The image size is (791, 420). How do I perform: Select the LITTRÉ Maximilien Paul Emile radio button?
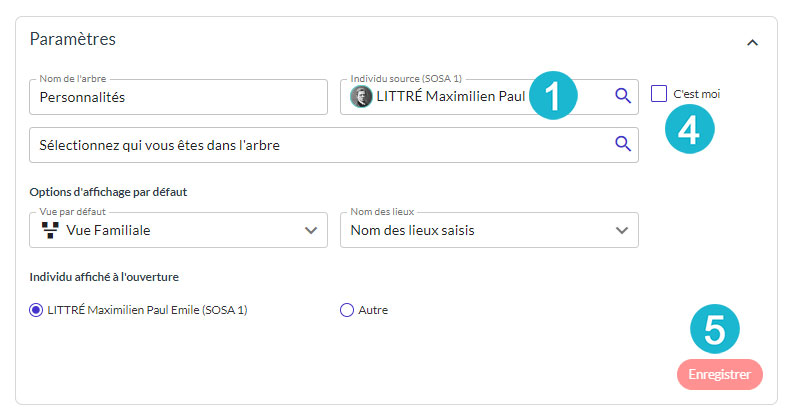37,310
